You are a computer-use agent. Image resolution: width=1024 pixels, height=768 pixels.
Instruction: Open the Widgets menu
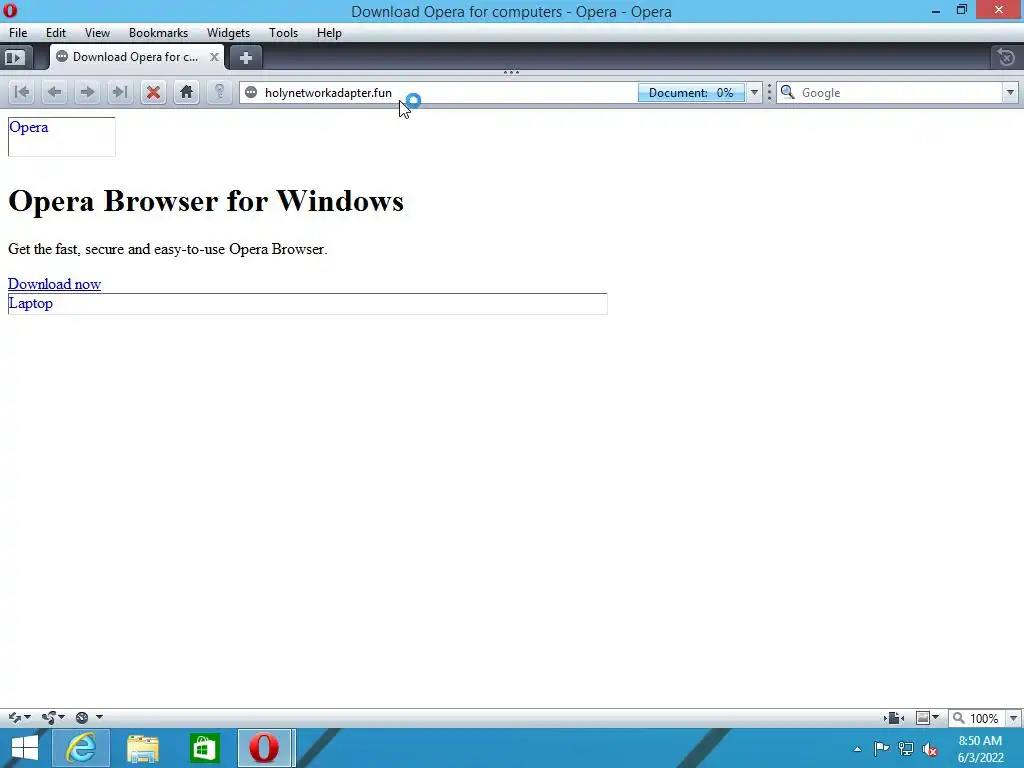point(228,33)
